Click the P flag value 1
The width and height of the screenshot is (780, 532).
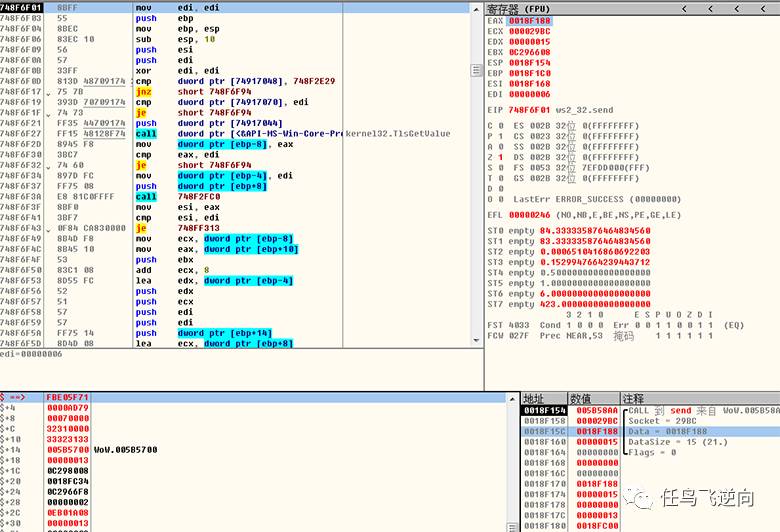click(x=500, y=136)
